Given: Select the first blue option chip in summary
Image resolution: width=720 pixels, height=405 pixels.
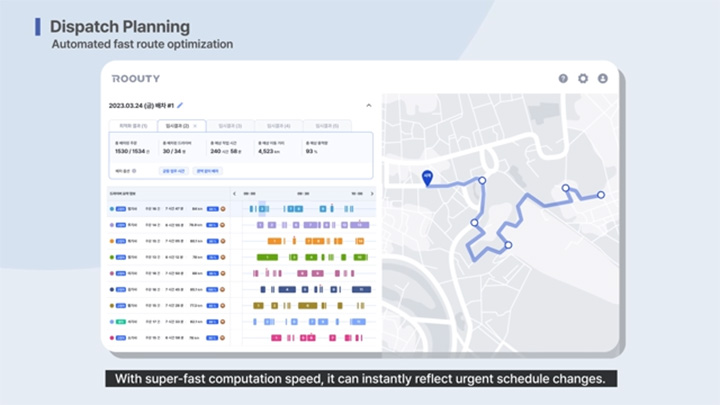Looking at the screenshot, I should click(174, 171).
